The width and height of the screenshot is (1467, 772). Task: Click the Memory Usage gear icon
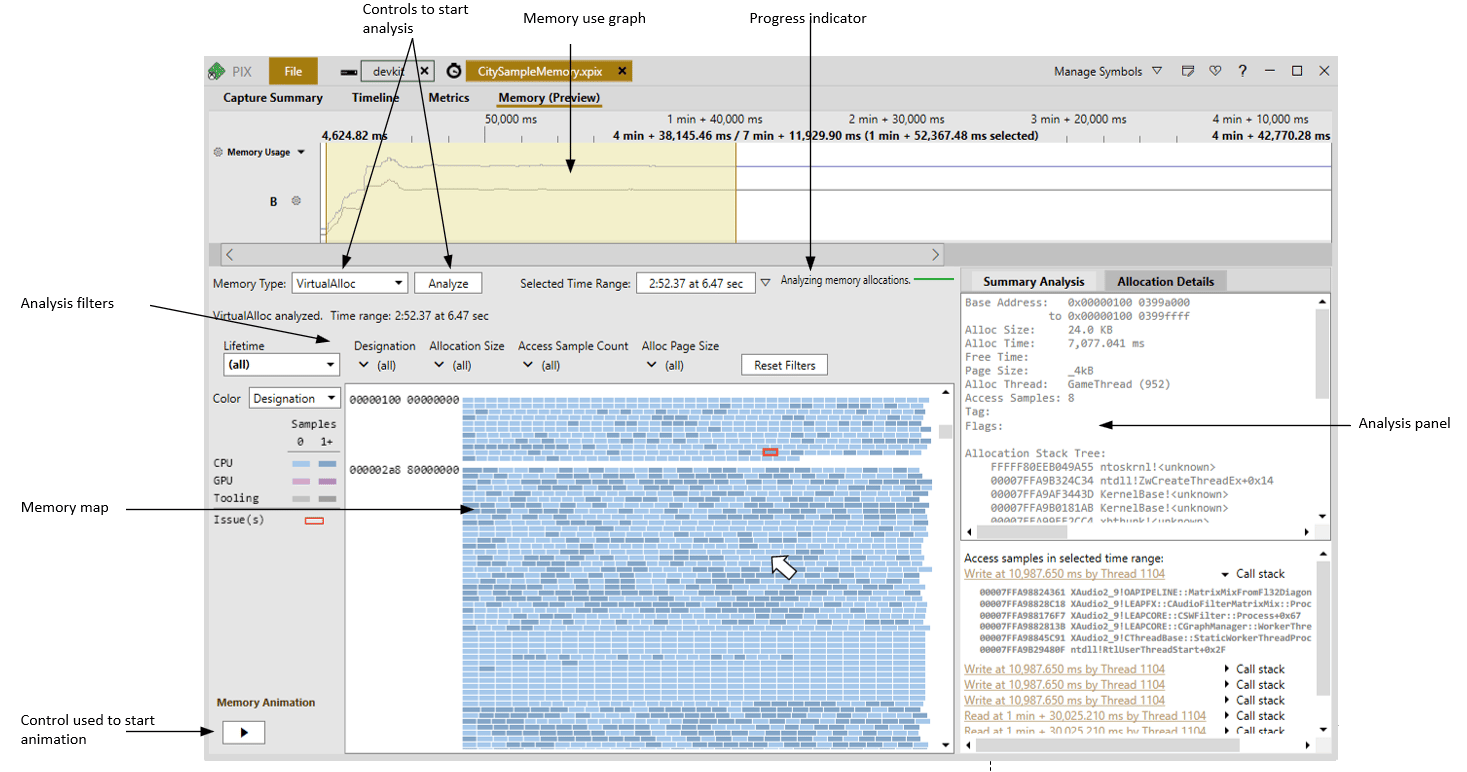coord(219,153)
